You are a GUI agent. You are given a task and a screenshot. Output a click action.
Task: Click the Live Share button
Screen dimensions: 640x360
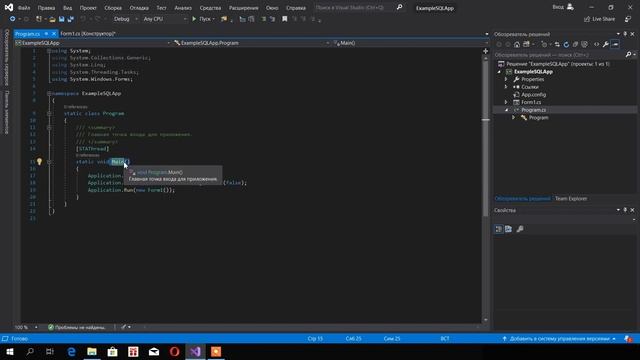tap(599, 19)
